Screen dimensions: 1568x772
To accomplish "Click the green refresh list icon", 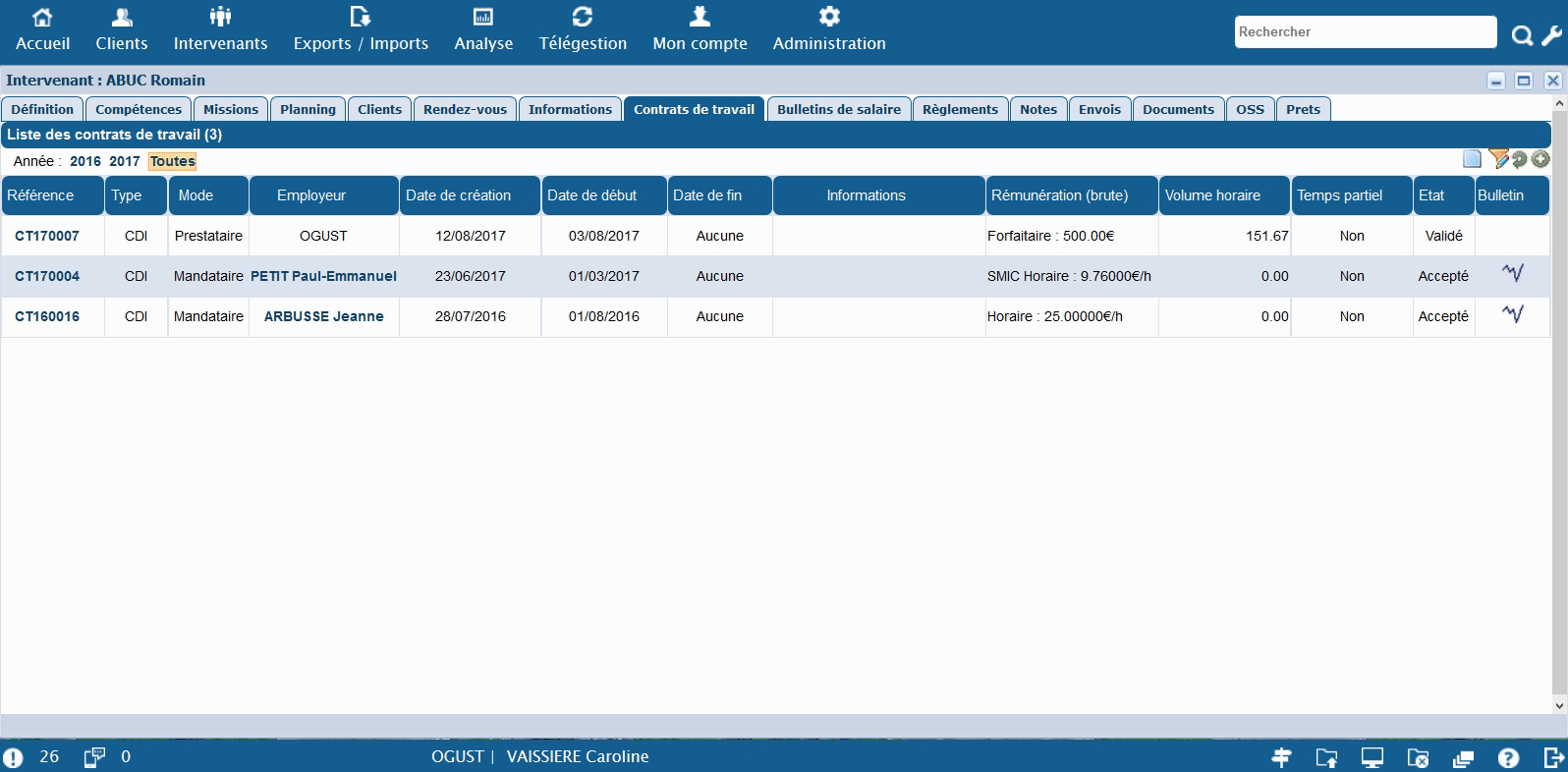I will 1519,159.
